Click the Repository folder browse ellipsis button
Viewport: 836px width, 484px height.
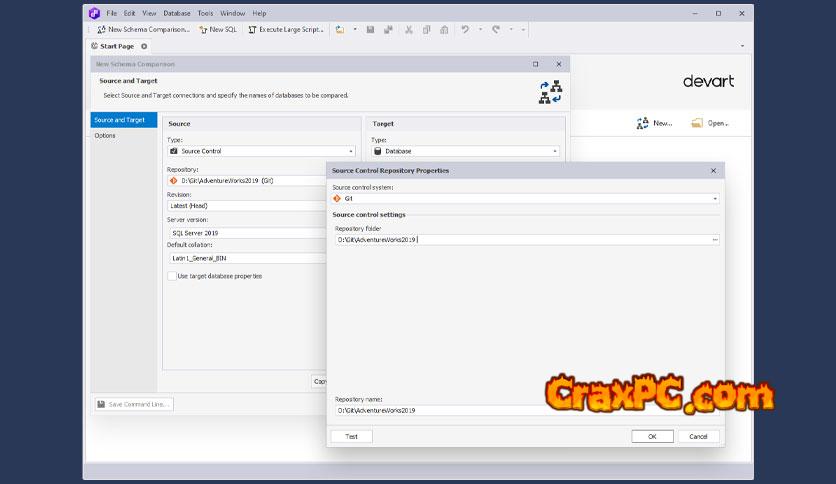[715, 240]
